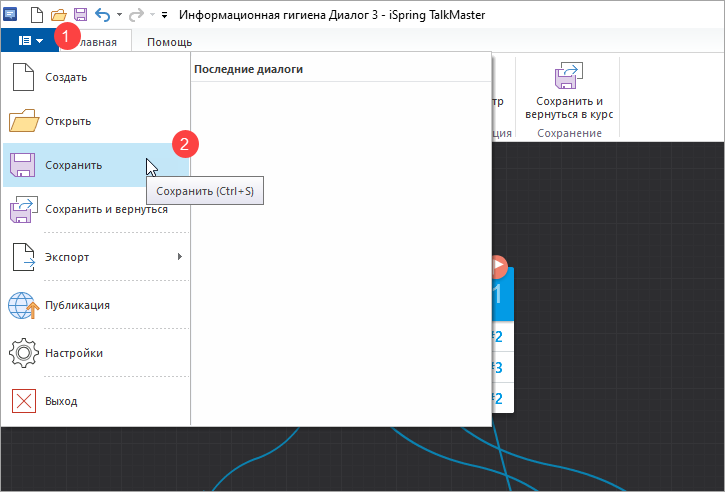
Task: Choose Выход to exit the application
Action: coord(96,401)
